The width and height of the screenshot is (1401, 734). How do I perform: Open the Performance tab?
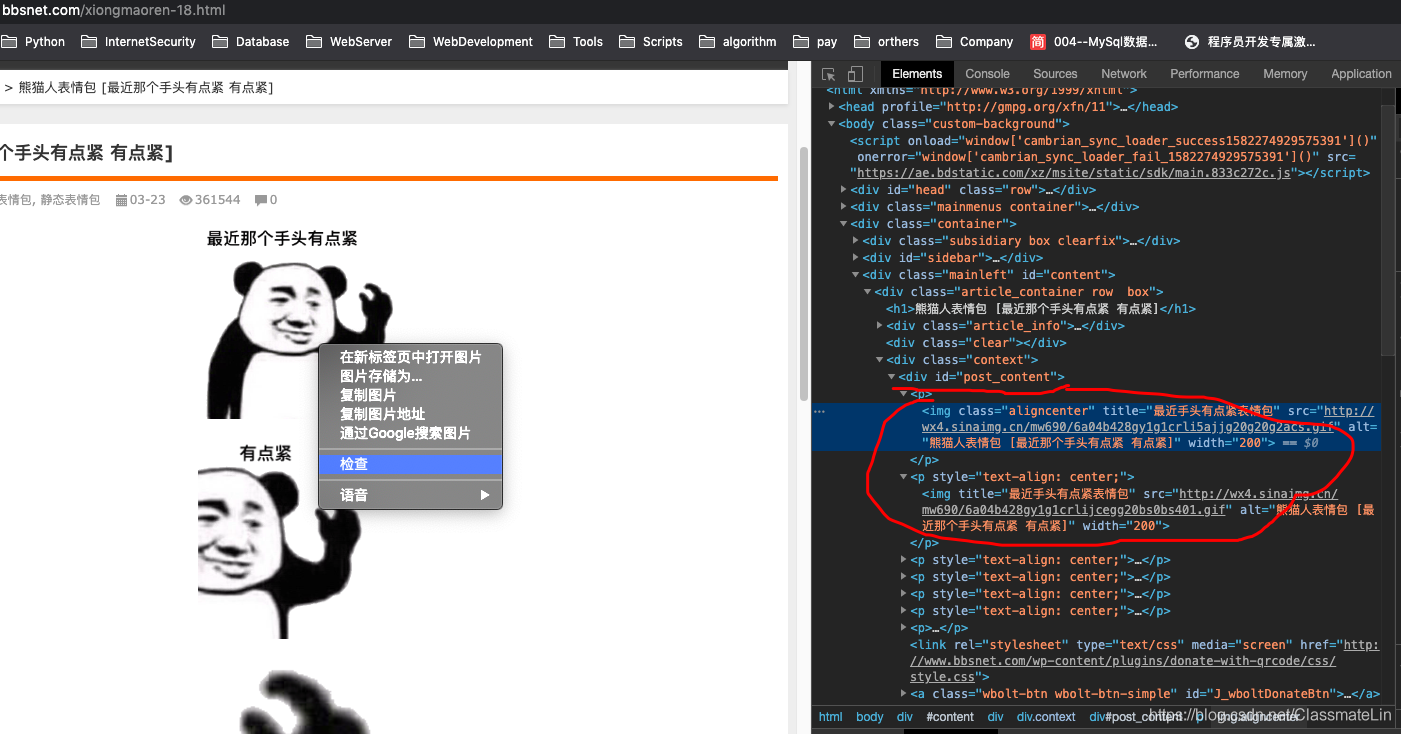pos(1205,74)
